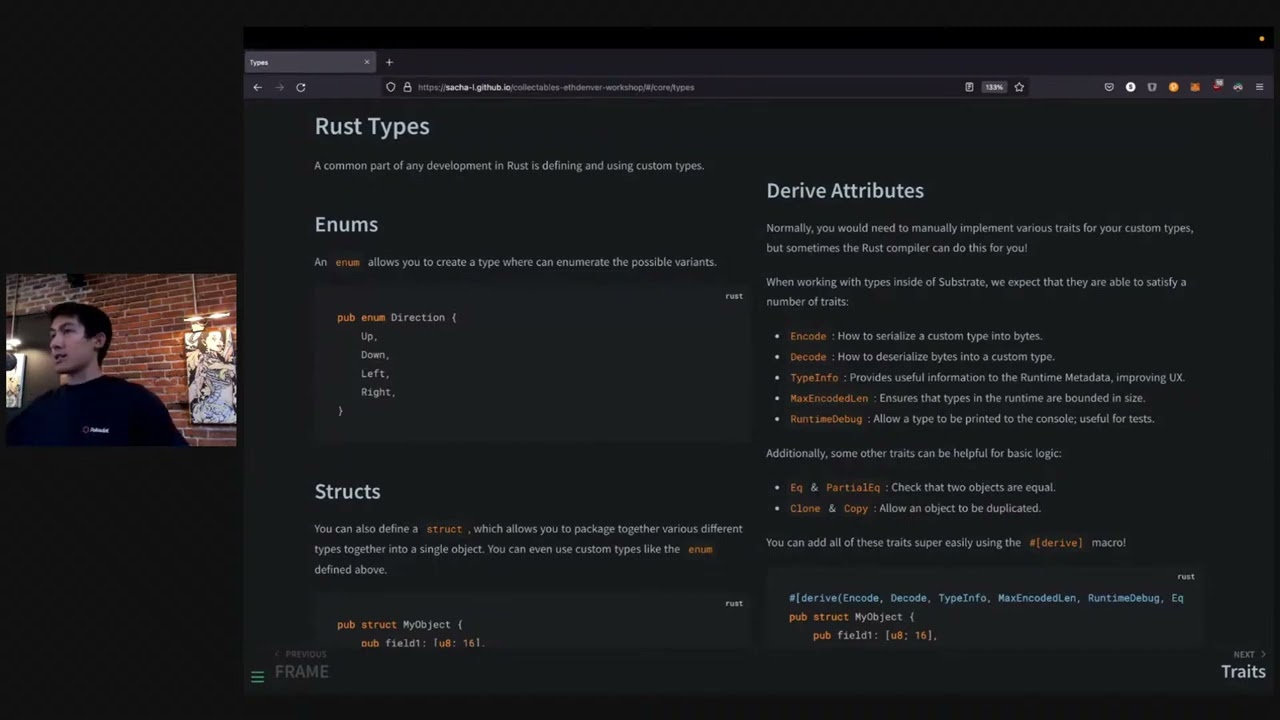Click 'rust' label on the derive code block
Viewport: 1280px width, 720px height.
point(1186,576)
